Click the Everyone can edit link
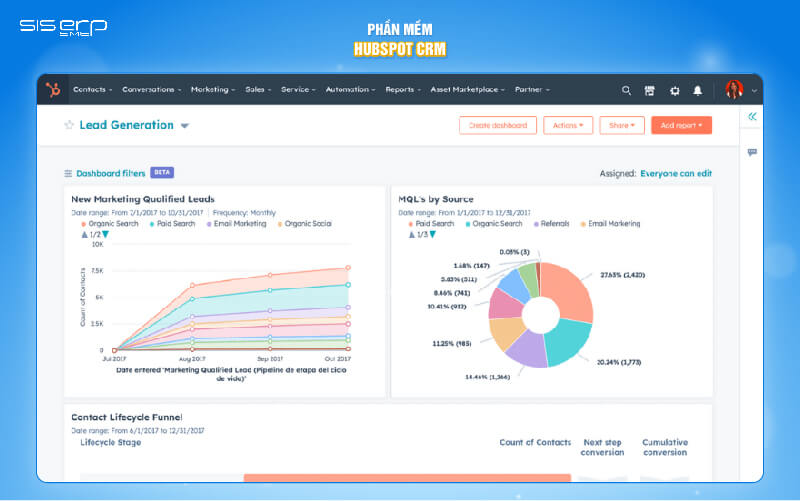 (676, 173)
